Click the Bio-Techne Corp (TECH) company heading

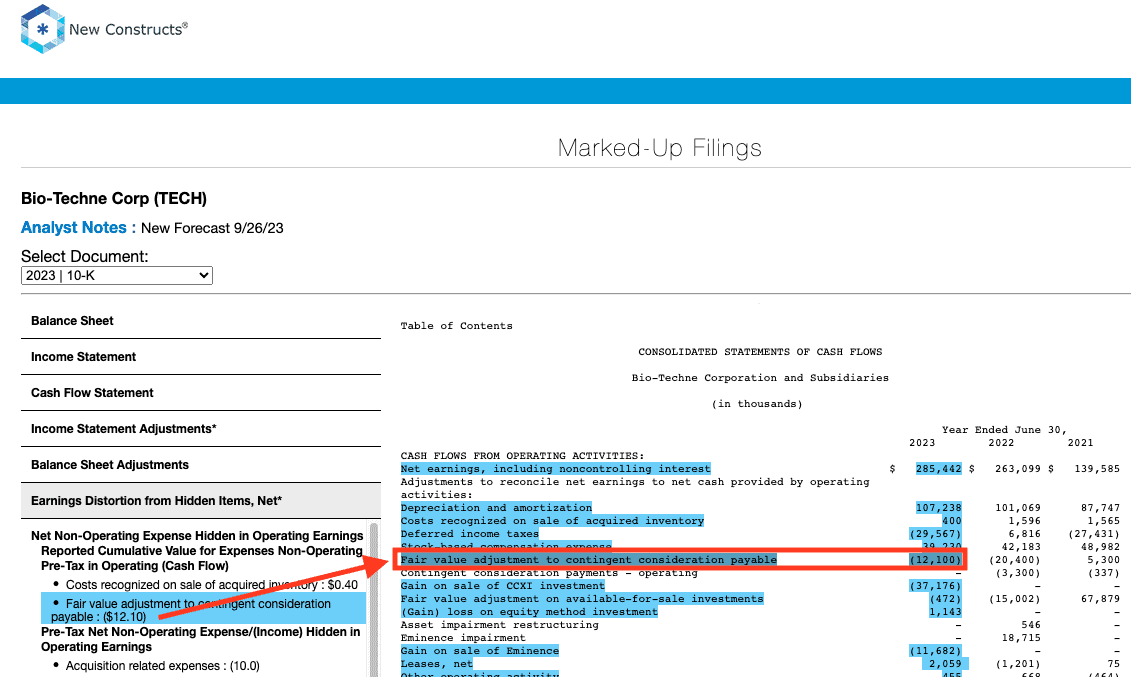click(x=114, y=198)
